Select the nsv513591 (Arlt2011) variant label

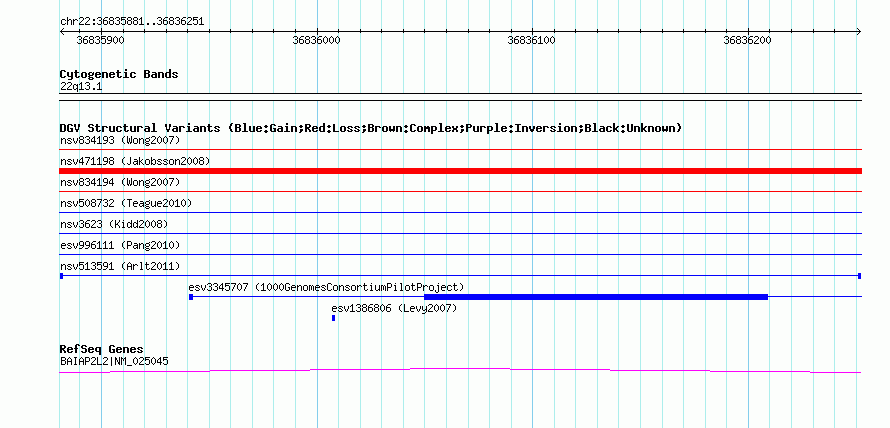pyautogui.click(x=120, y=266)
